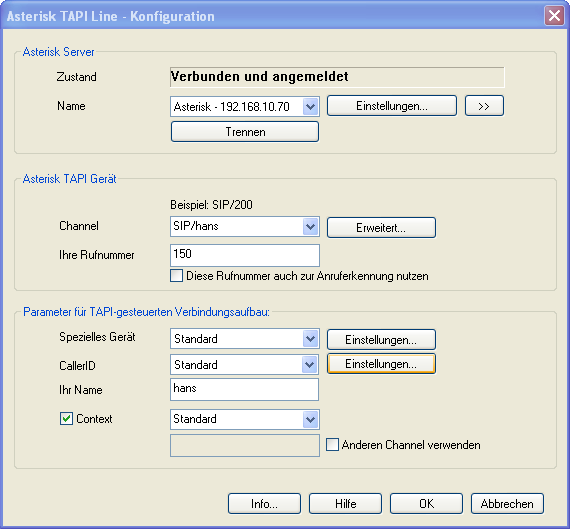Uncheck the Context checkbox
The width and height of the screenshot is (570, 529).
click(66, 418)
